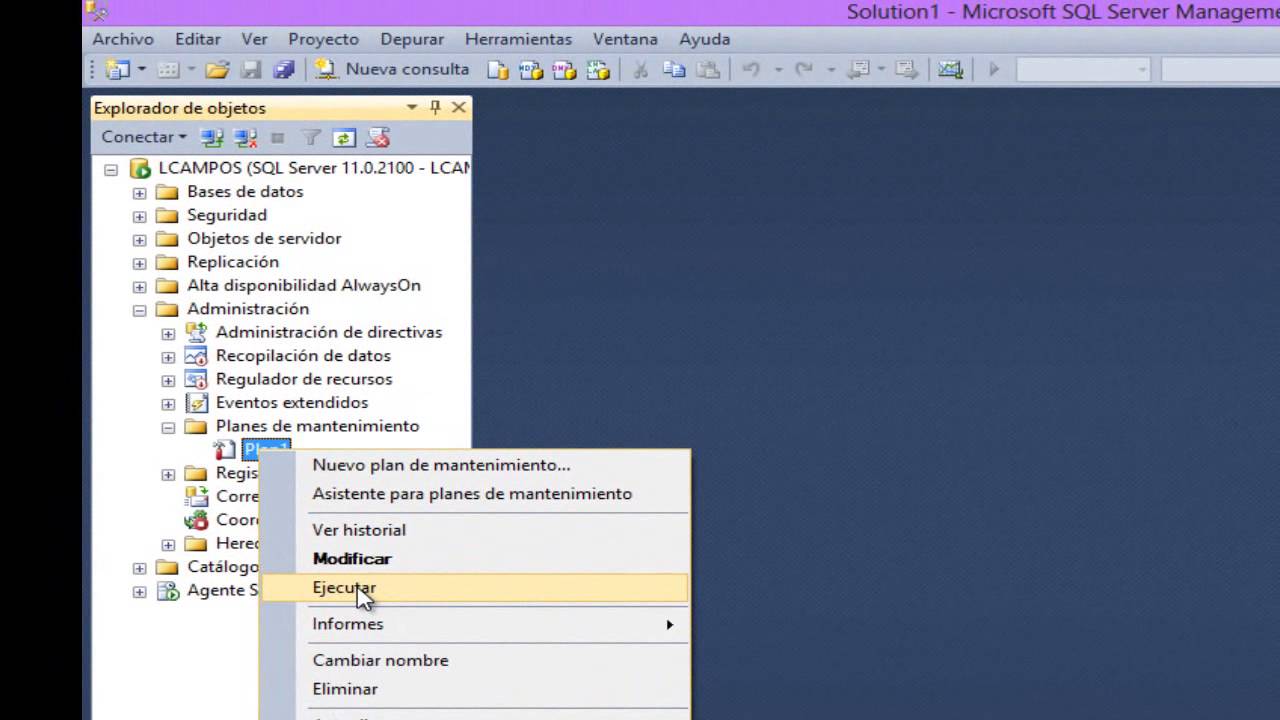Expand Alta disponibilidad AlwaysOn node
The image size is (1280, 720).
click(x=139, y=287)
